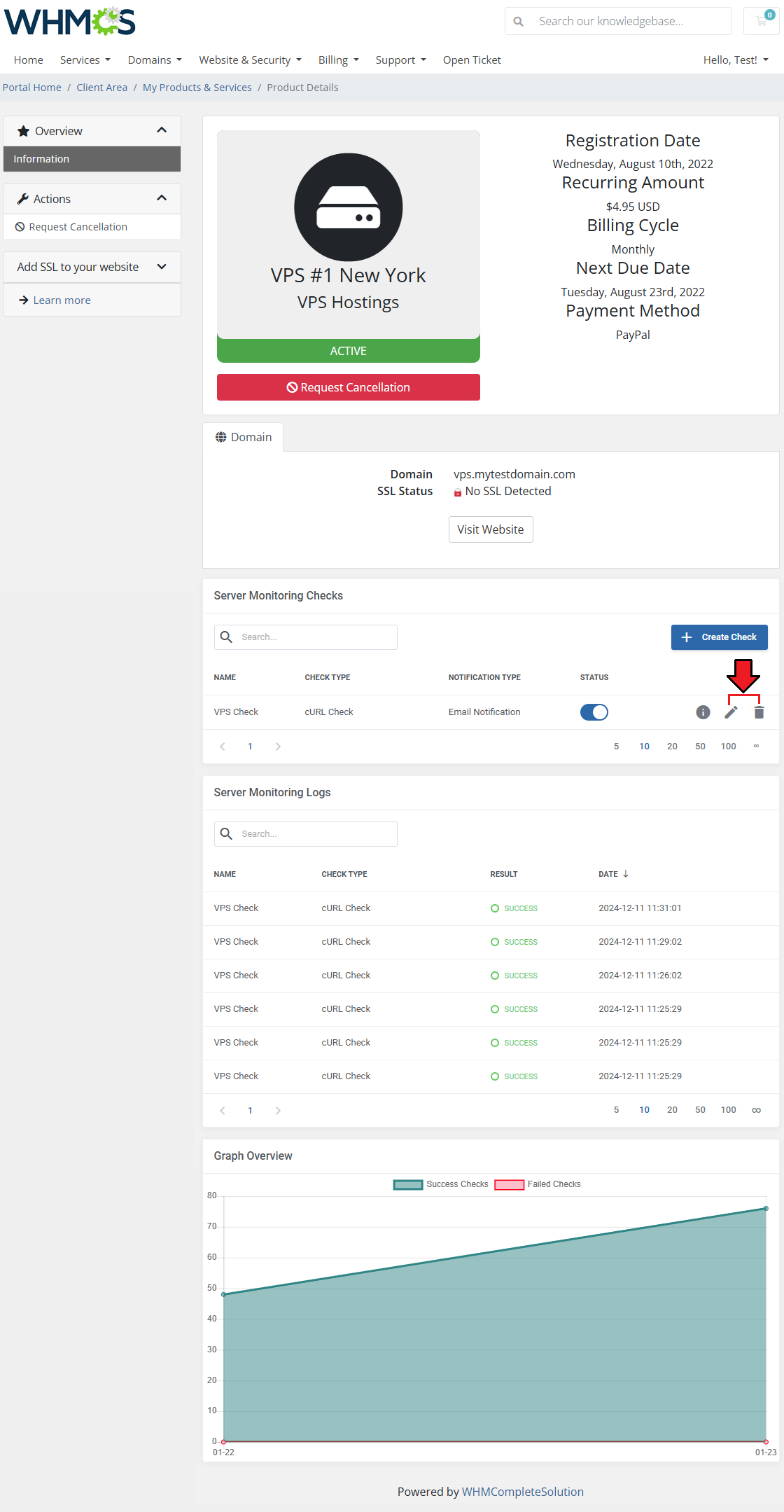
Task: Go to previous page in Monitoring Checks
Action: pos(223,747)
